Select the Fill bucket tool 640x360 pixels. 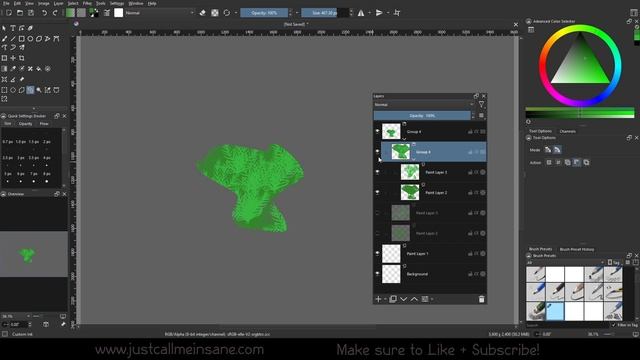point(39,69)
